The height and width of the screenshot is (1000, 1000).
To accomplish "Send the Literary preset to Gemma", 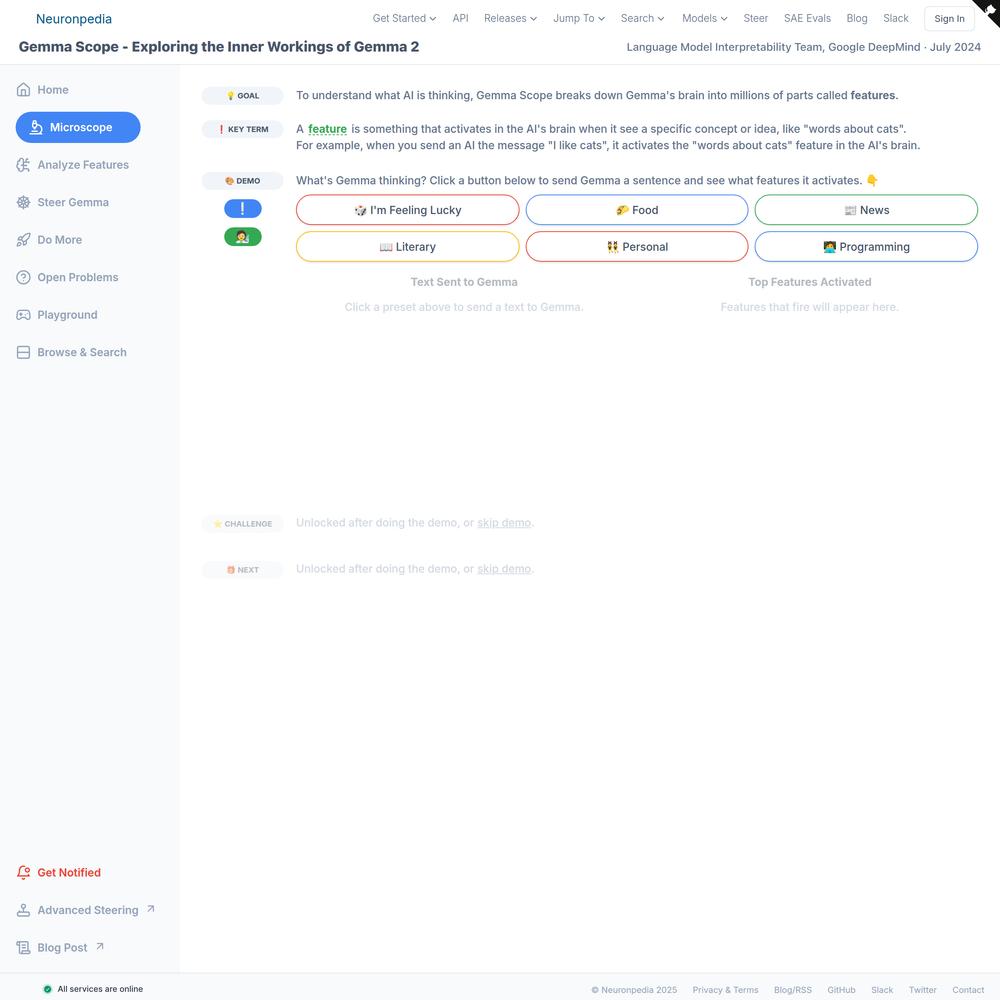I will coord(408,247).
